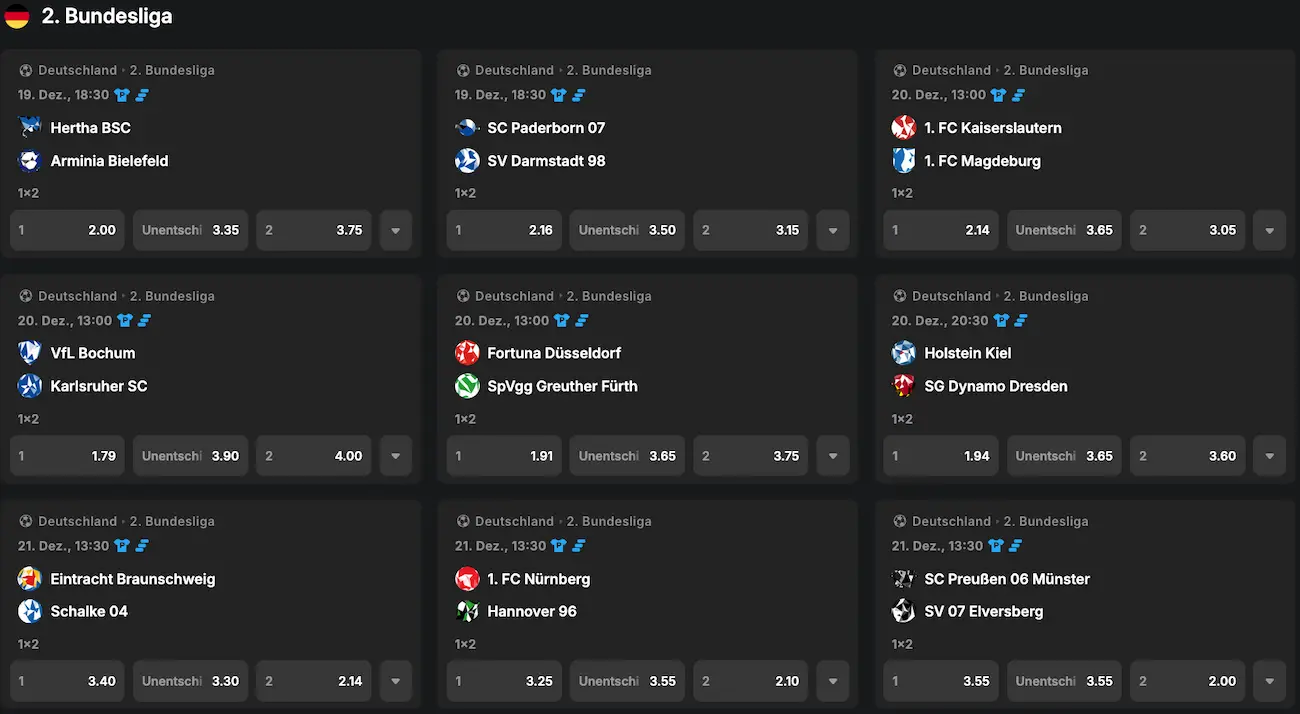
Task: Expand additional odds on Bochum vs Karlsruher SC
Action: (395, 455)
